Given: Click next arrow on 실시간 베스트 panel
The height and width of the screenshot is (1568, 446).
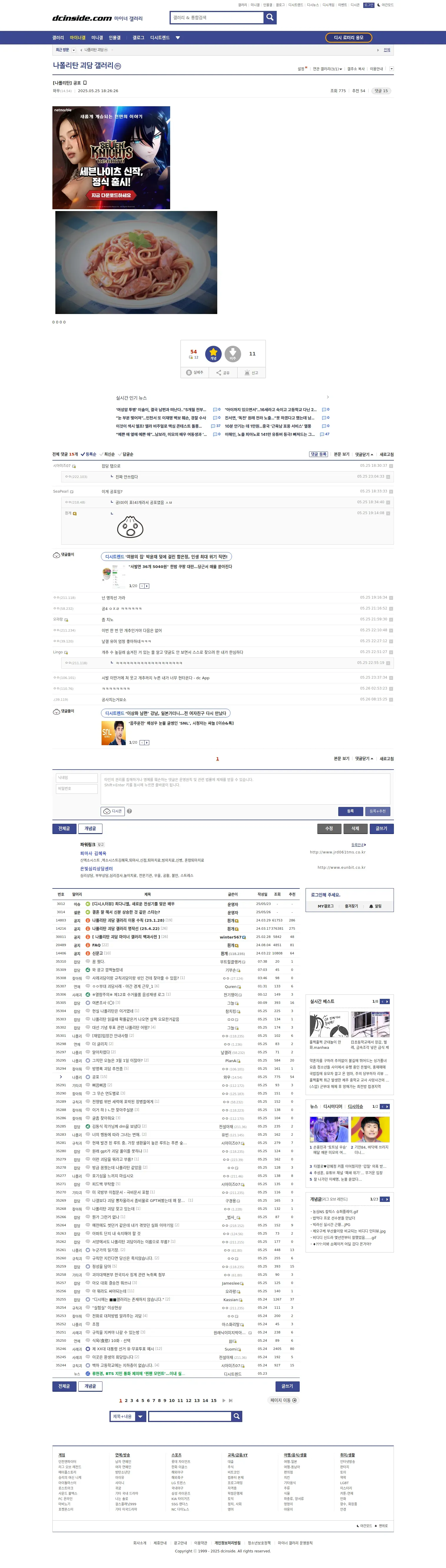Looking at the screenshot, I should point(387,1001).
